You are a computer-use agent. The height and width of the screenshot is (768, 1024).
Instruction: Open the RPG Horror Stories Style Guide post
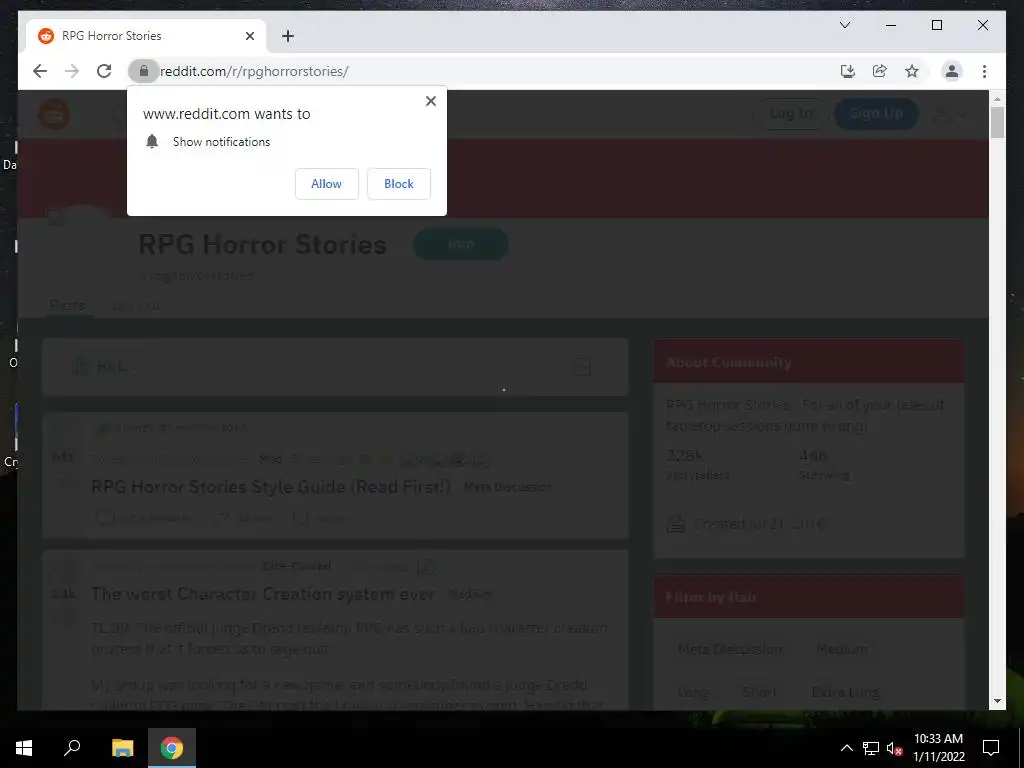coord(271,487)
